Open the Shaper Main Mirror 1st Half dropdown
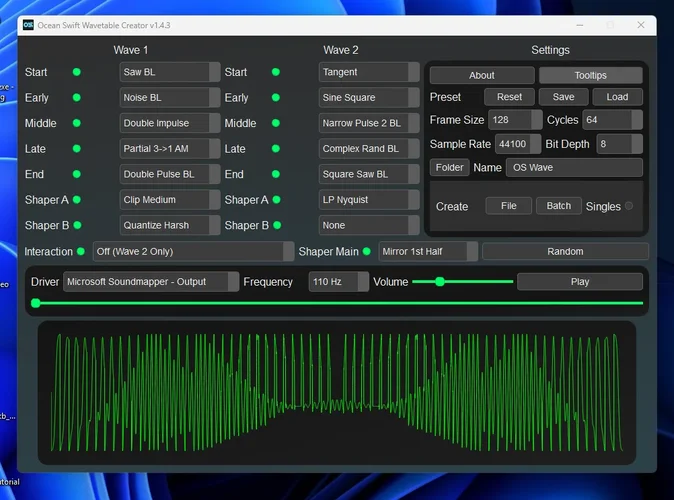Viewport: 674px width, 500px height. coord(428,251)
